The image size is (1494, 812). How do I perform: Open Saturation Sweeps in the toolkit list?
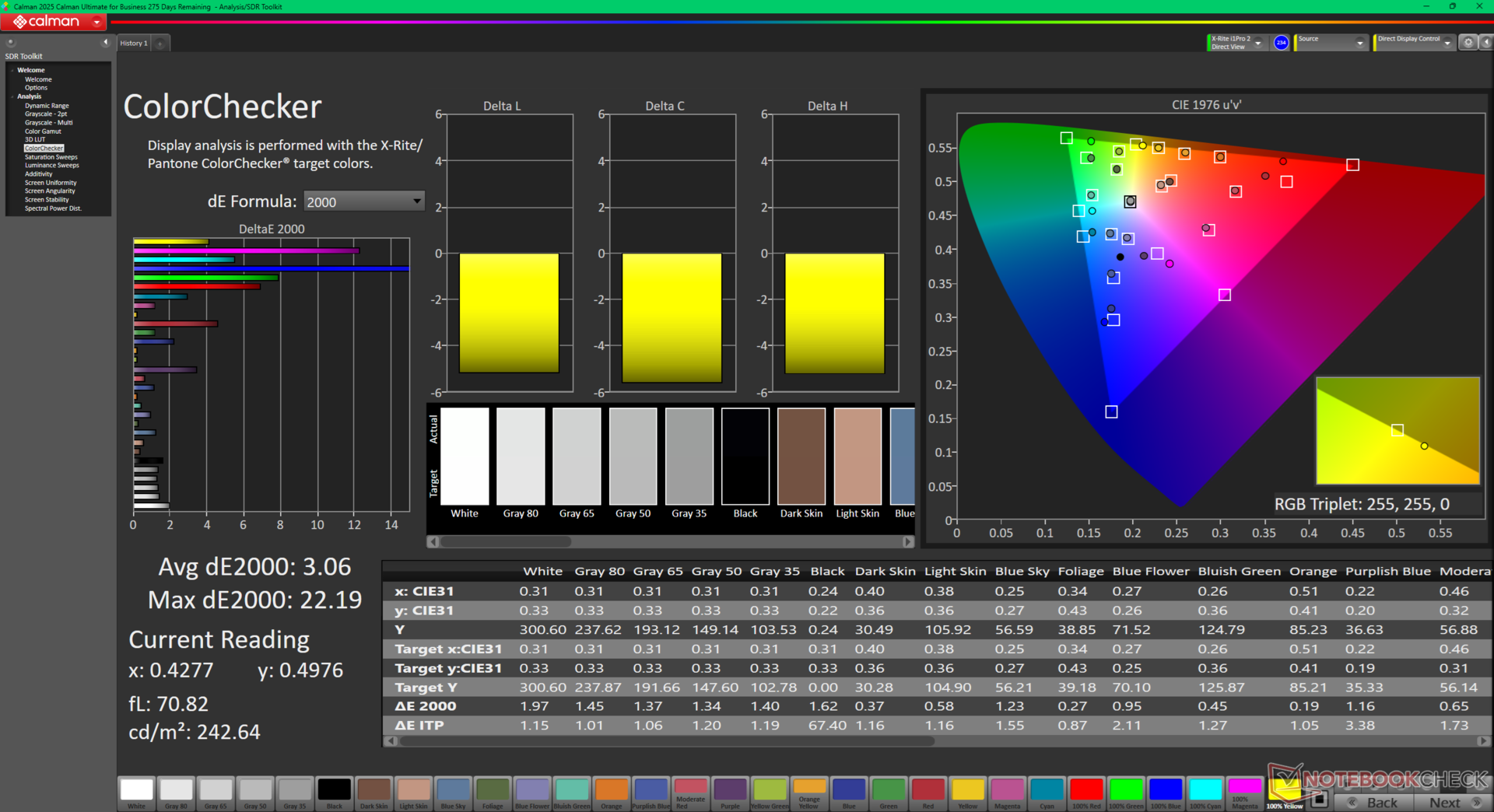pos(51,157)
